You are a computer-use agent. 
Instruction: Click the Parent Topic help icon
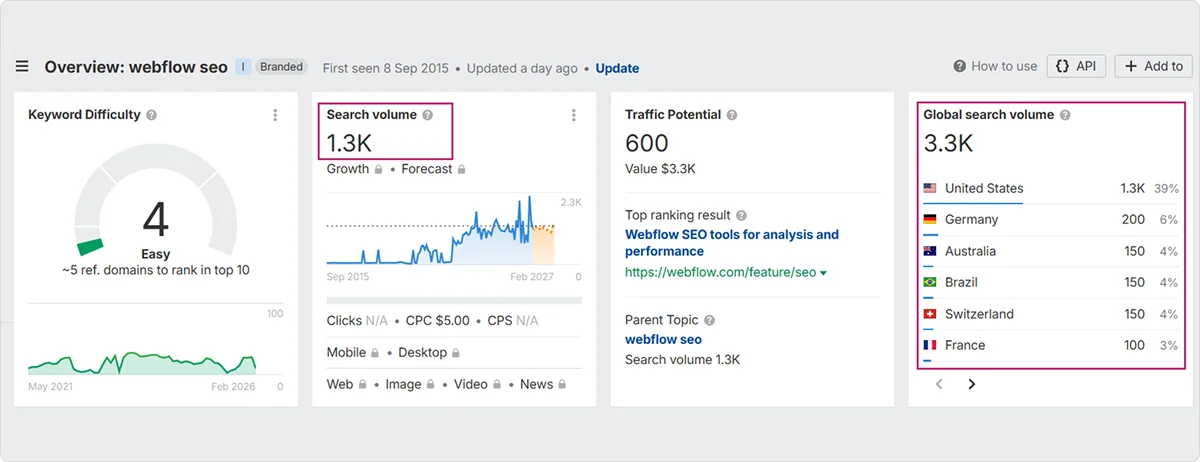(x=710, y=321)
